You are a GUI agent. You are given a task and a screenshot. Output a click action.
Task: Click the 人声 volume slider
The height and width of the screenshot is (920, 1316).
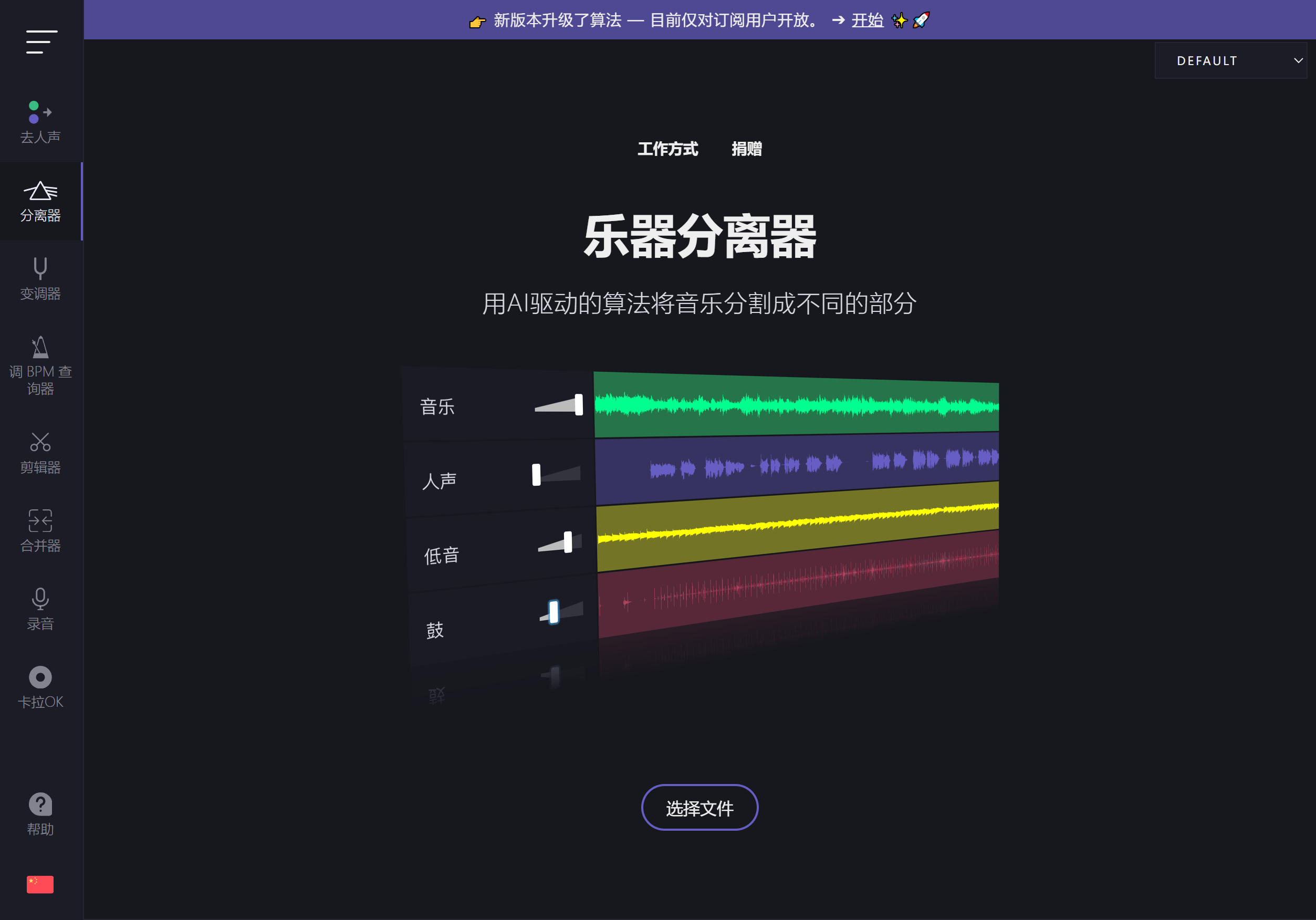pos(556,475)
